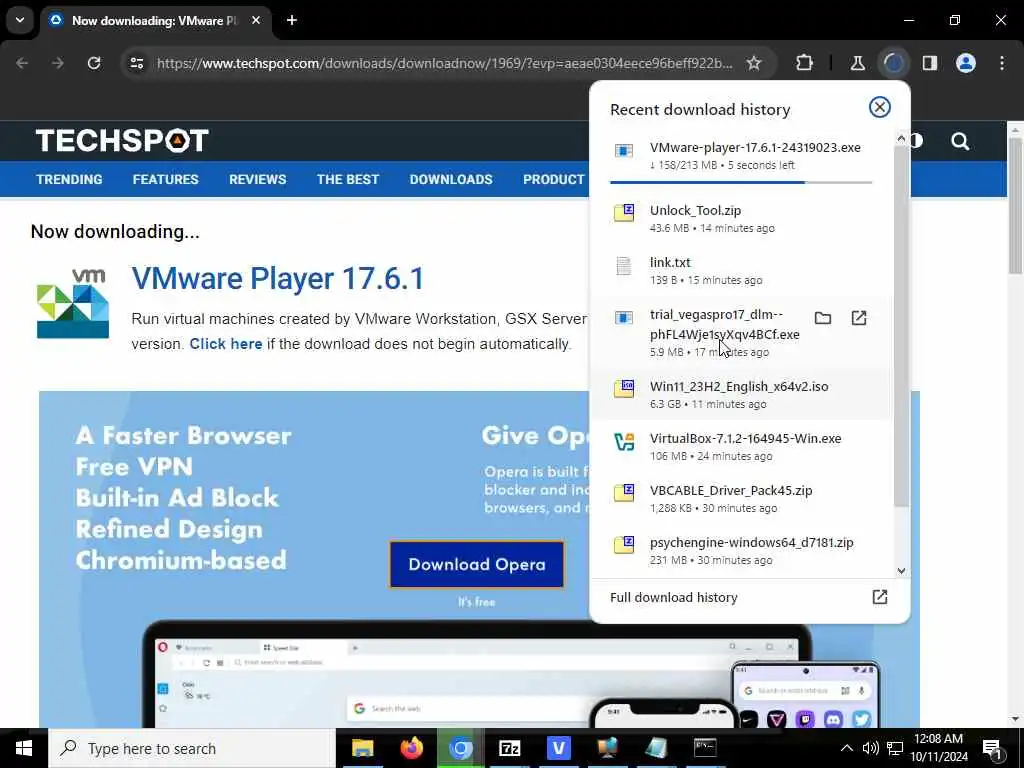Click the Download Opera button

[477, 564]
